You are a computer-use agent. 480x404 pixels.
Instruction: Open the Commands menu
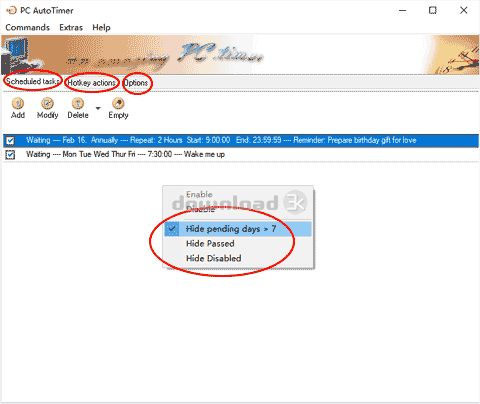(28, 27)
